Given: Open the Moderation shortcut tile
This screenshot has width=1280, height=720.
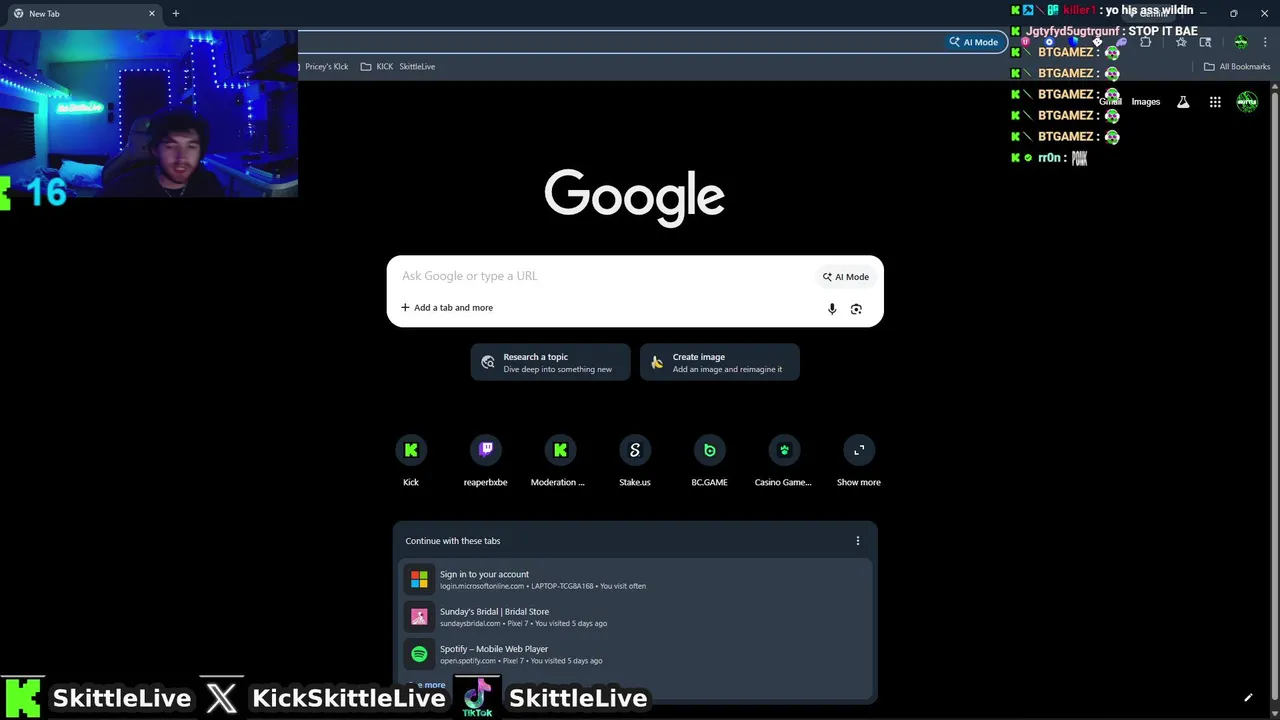Looking at the screenshot, I should coord(560,461).
